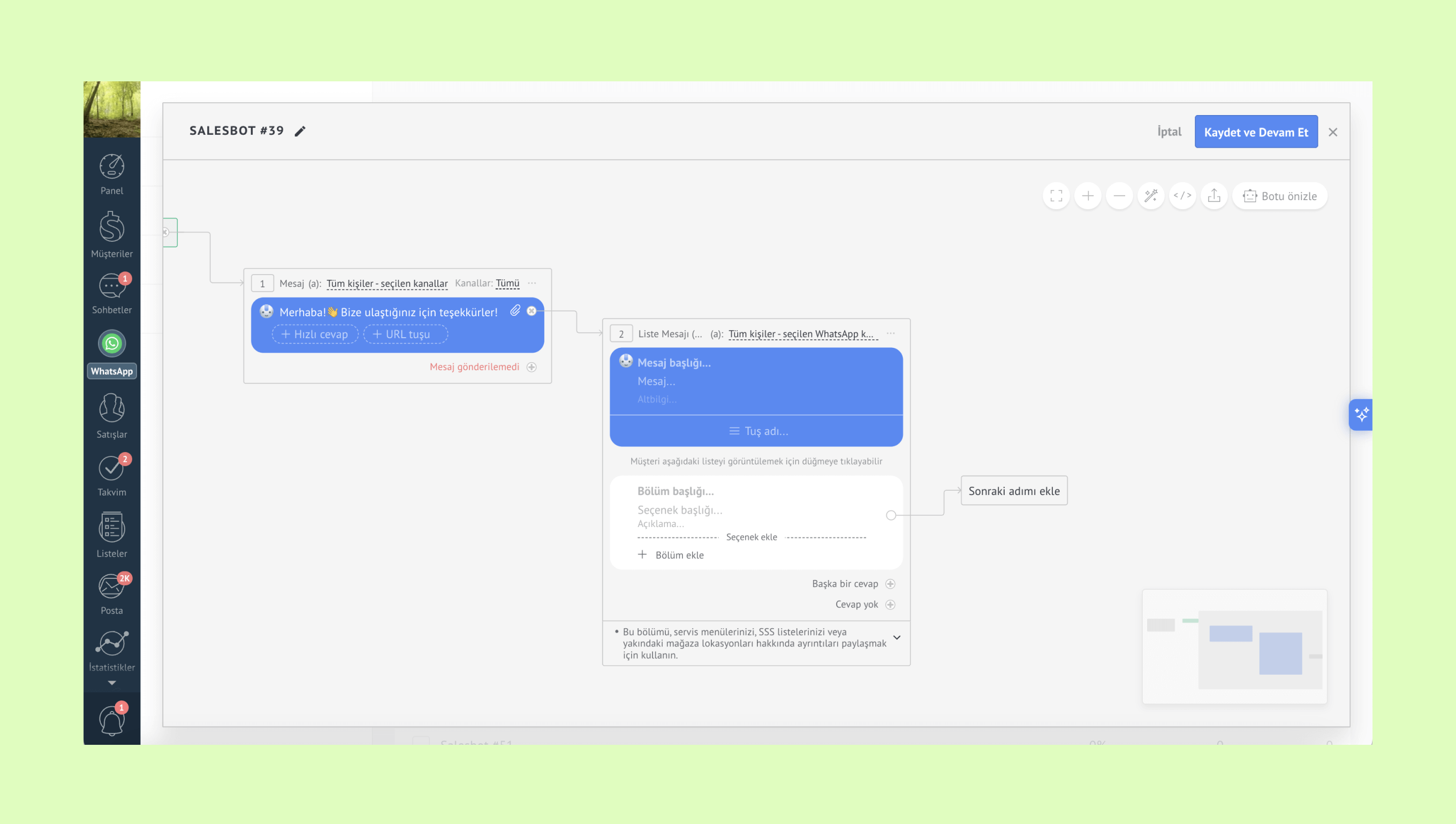Go to İstatistikler in sidebar

click(111, 651)
